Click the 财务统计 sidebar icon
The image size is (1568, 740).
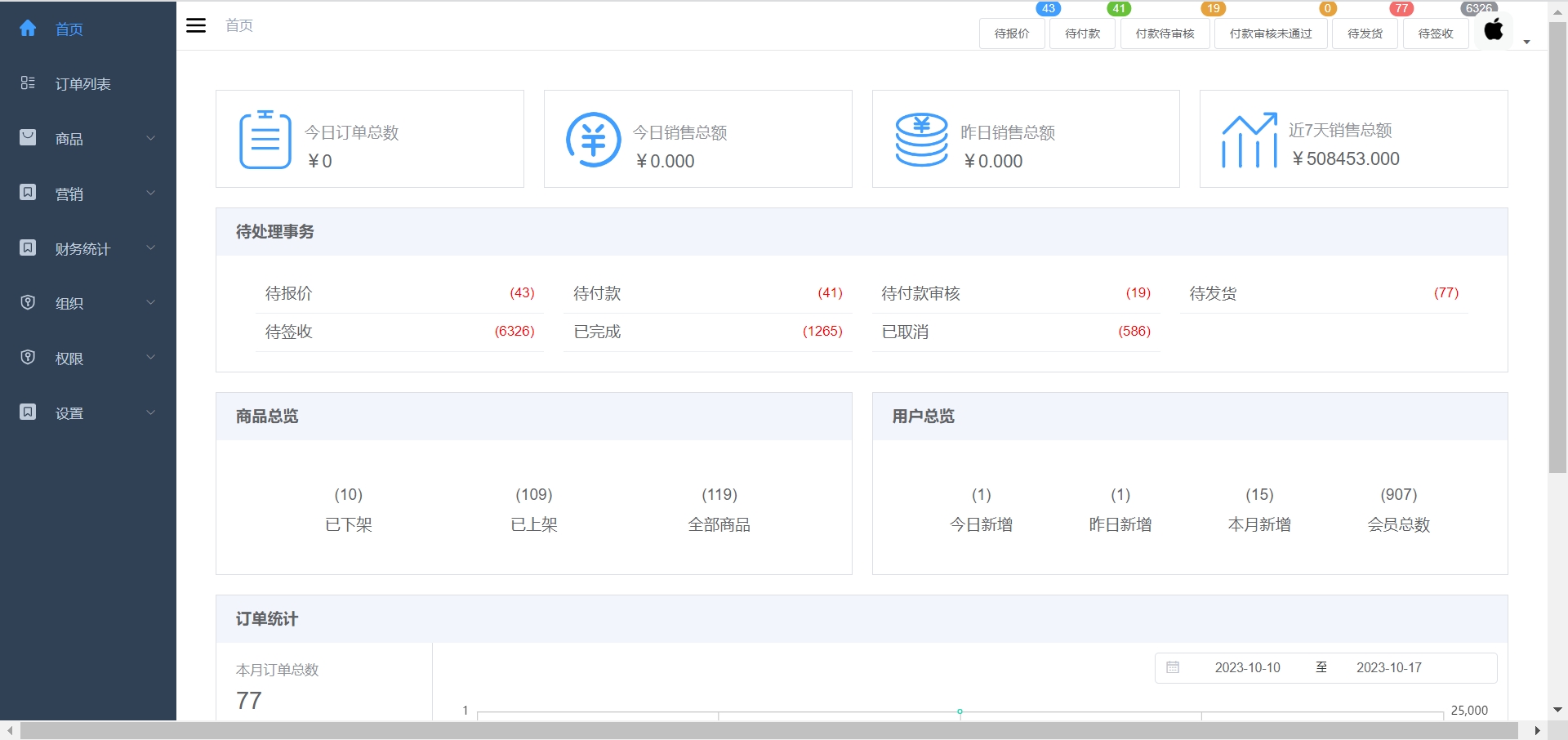28,247
